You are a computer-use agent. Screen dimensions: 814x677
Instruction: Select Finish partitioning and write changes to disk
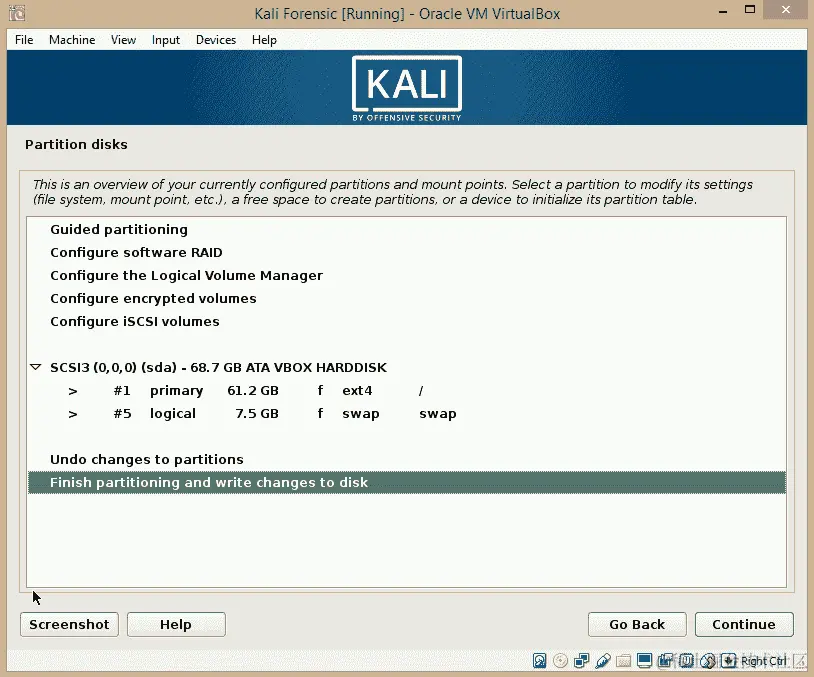pyautogui.click(x=406, y=482)
